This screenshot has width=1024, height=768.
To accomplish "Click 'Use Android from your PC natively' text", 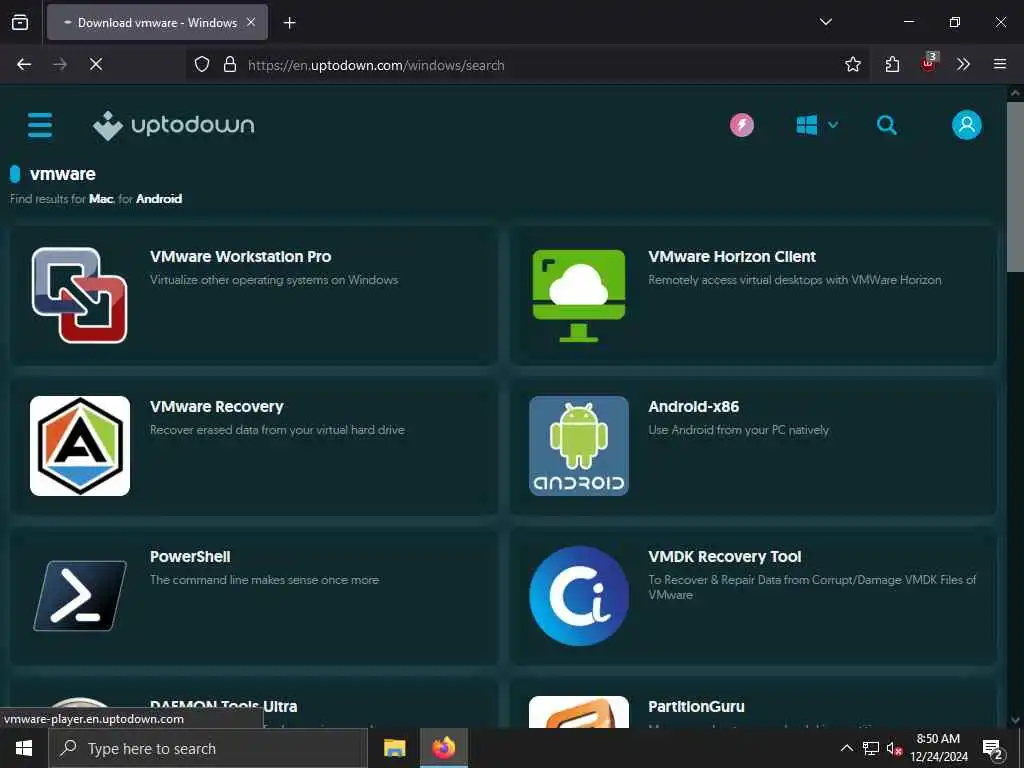I will (739, 430).
